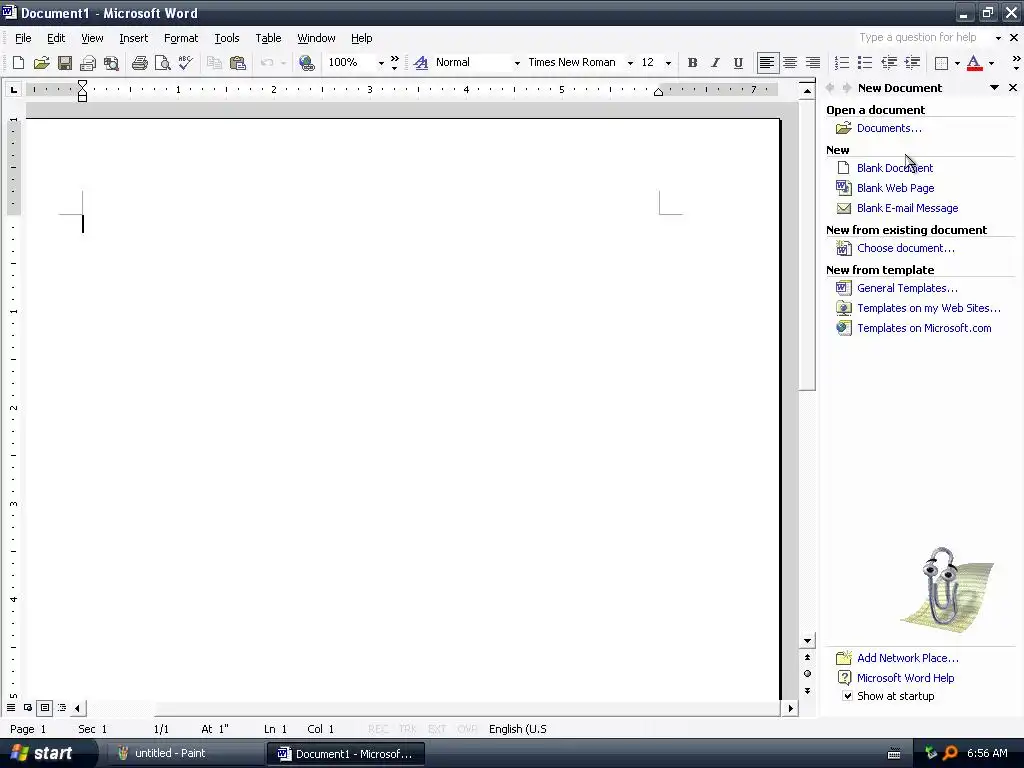Increase indent using the toolbar icon

coord(912,63)
